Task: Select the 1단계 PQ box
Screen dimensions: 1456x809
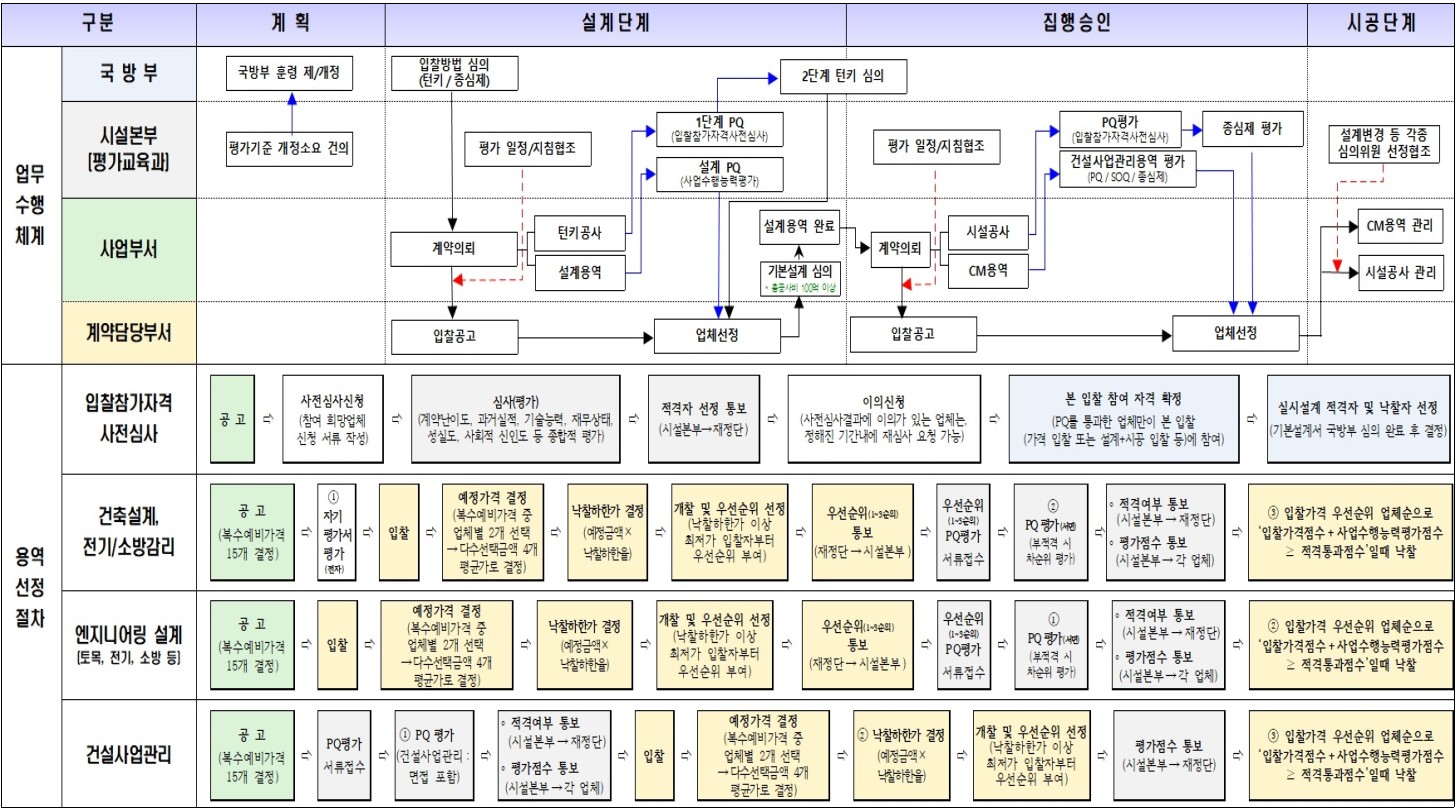Action: click(719, 128)
